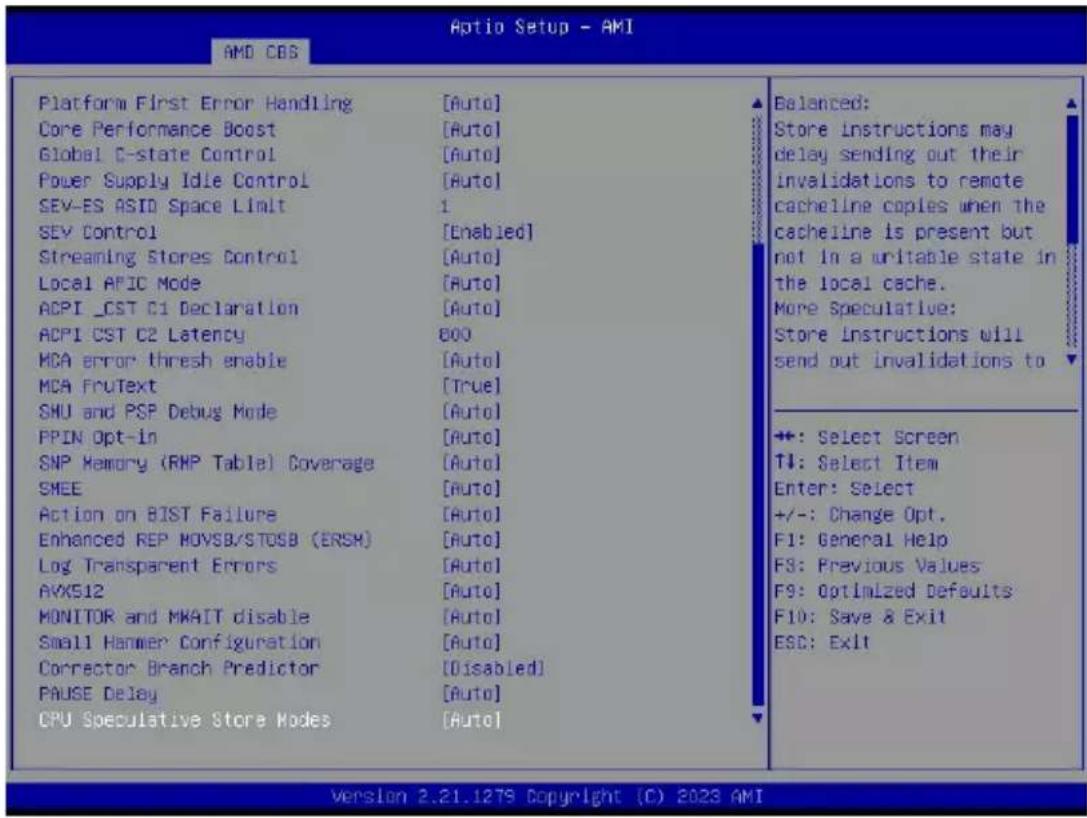Click 'ESC: Exit' hint
The height and width of the screenshot is (818, 1087).
point(821,643)
